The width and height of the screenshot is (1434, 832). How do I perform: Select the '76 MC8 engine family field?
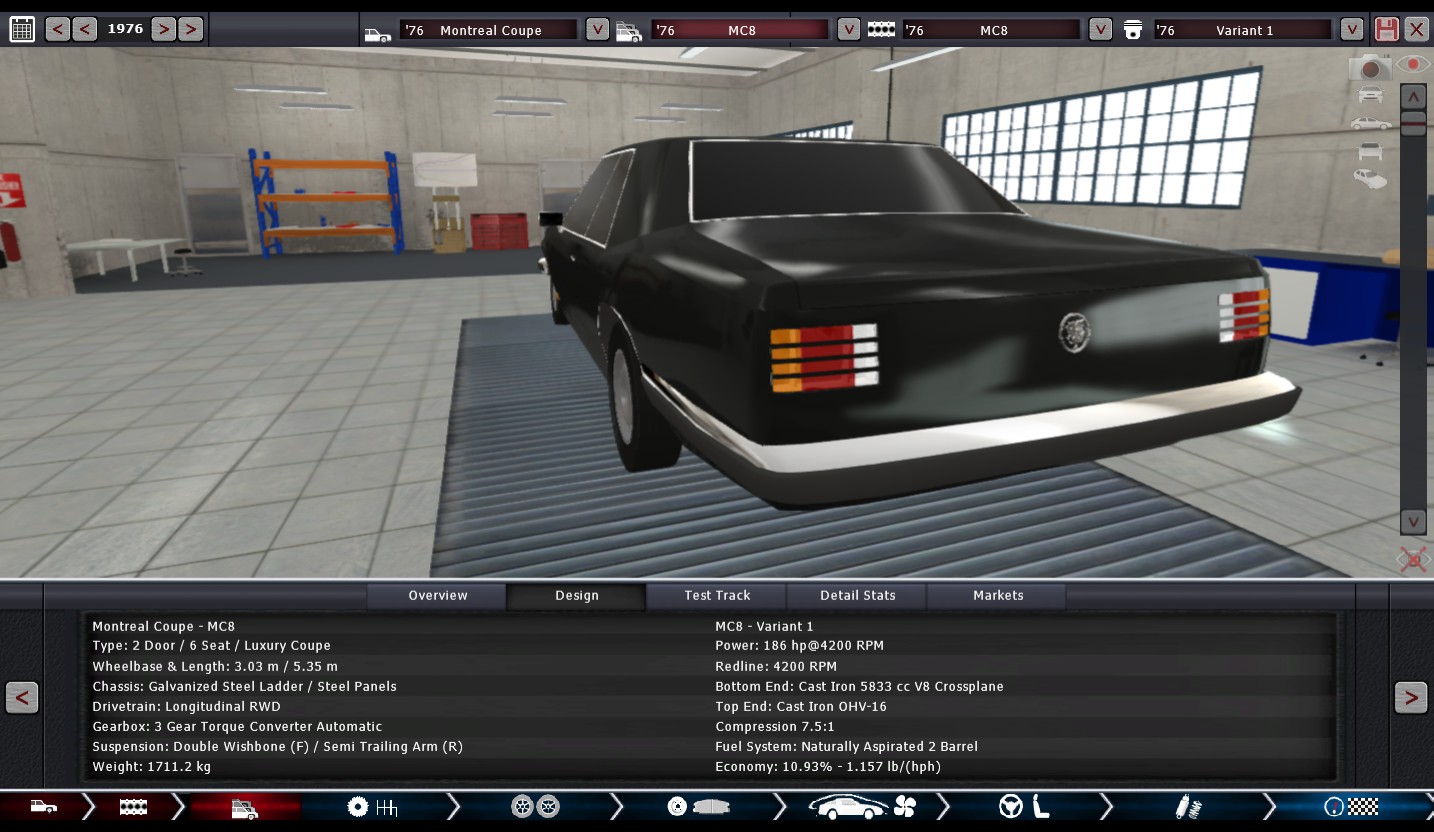(x=992, y=30)
